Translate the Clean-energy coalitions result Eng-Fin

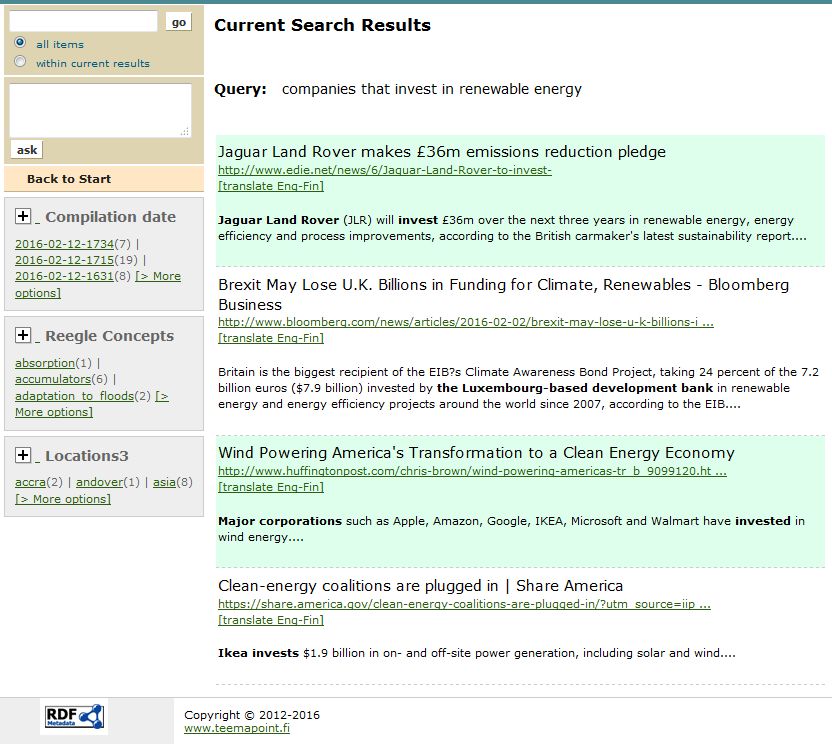[271, 620]
